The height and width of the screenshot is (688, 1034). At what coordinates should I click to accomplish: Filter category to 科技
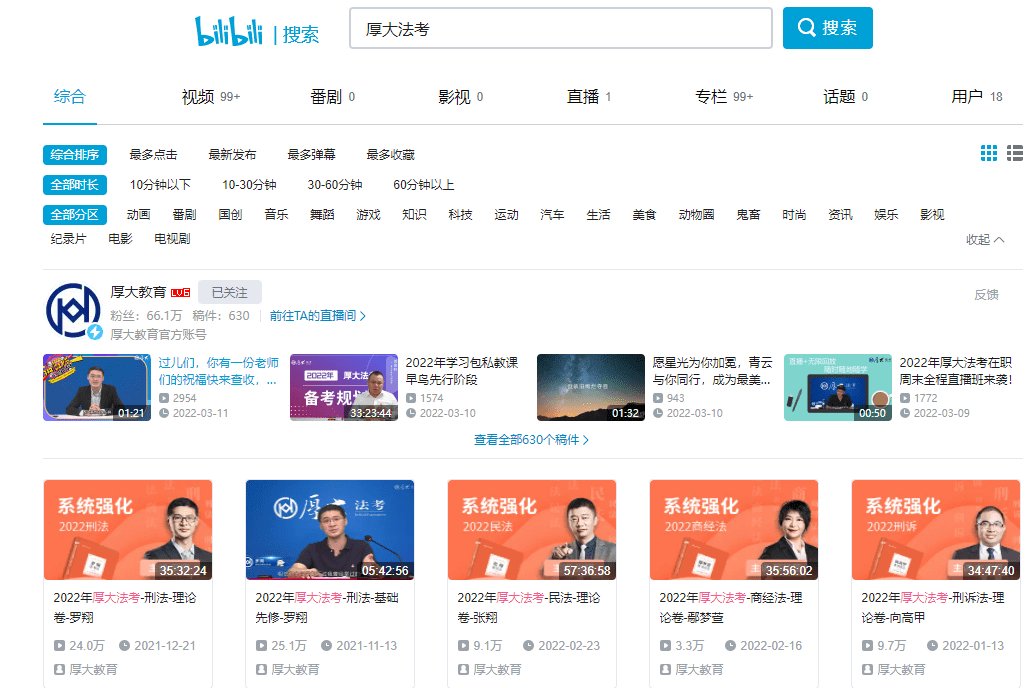tap(460, 215)
